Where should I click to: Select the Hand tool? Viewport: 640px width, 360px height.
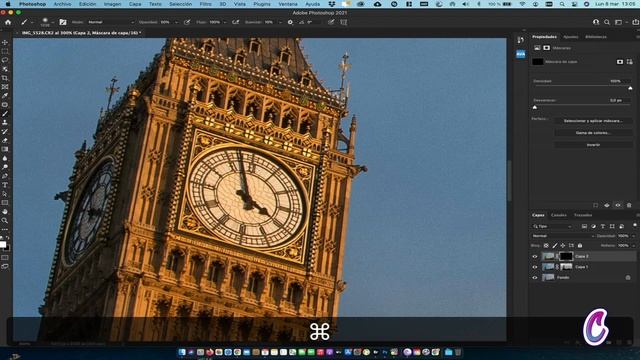tap(5, 211)
